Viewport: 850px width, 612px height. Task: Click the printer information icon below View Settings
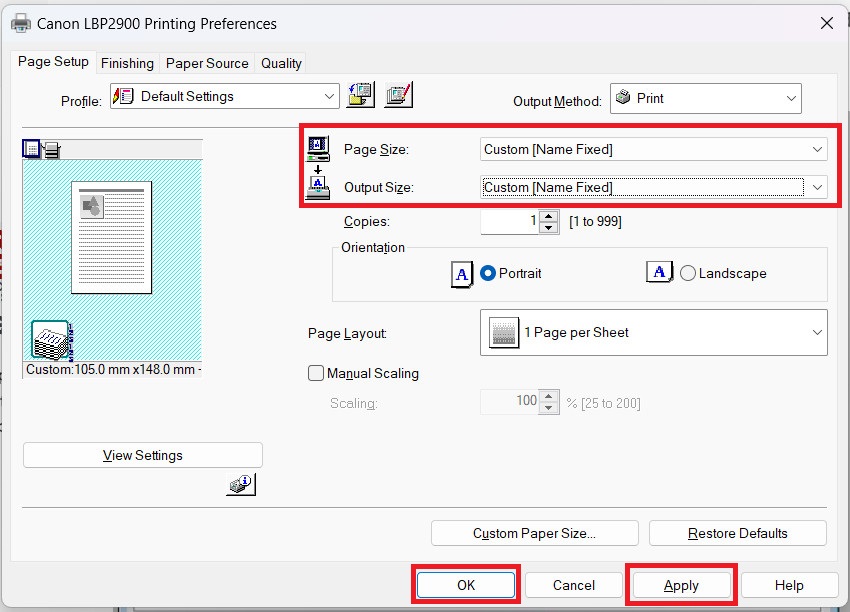coord(241,484)
